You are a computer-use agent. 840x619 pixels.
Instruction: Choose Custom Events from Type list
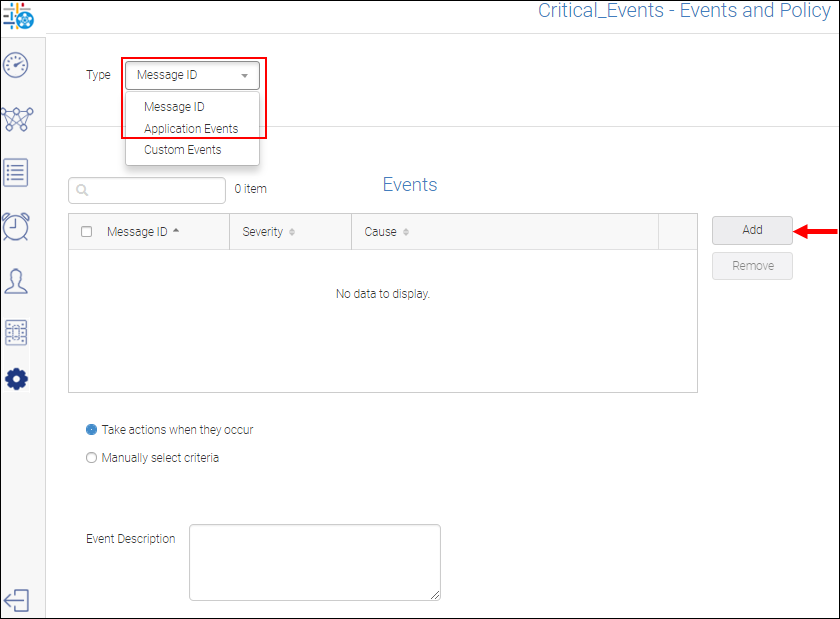(183, 150)
